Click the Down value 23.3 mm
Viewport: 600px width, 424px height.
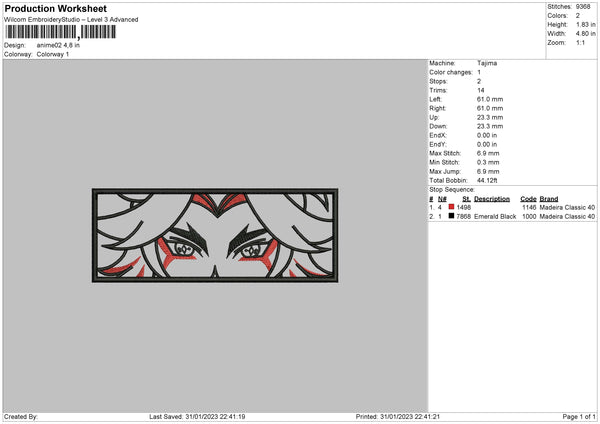[490, 126]
